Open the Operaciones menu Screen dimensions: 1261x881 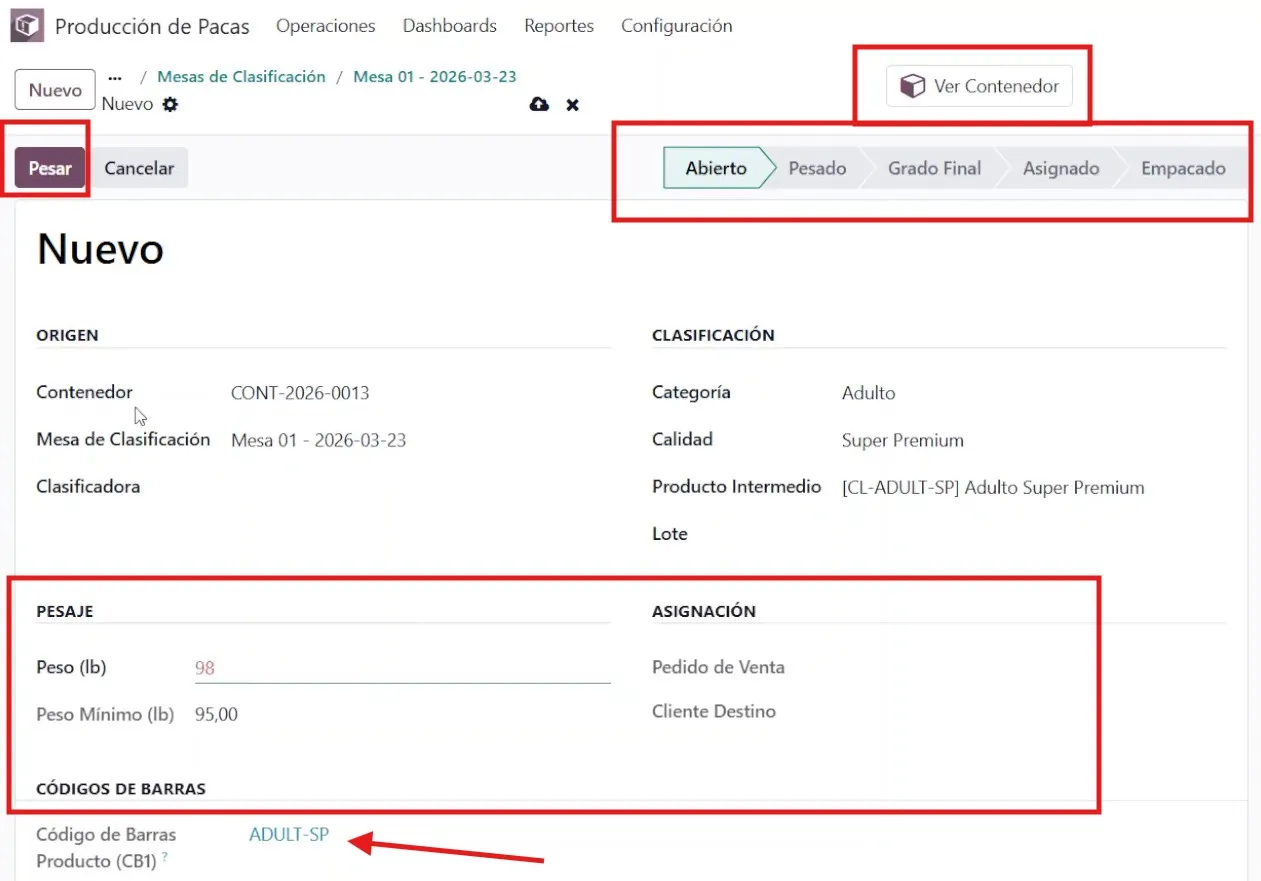(x=326, y=26)
